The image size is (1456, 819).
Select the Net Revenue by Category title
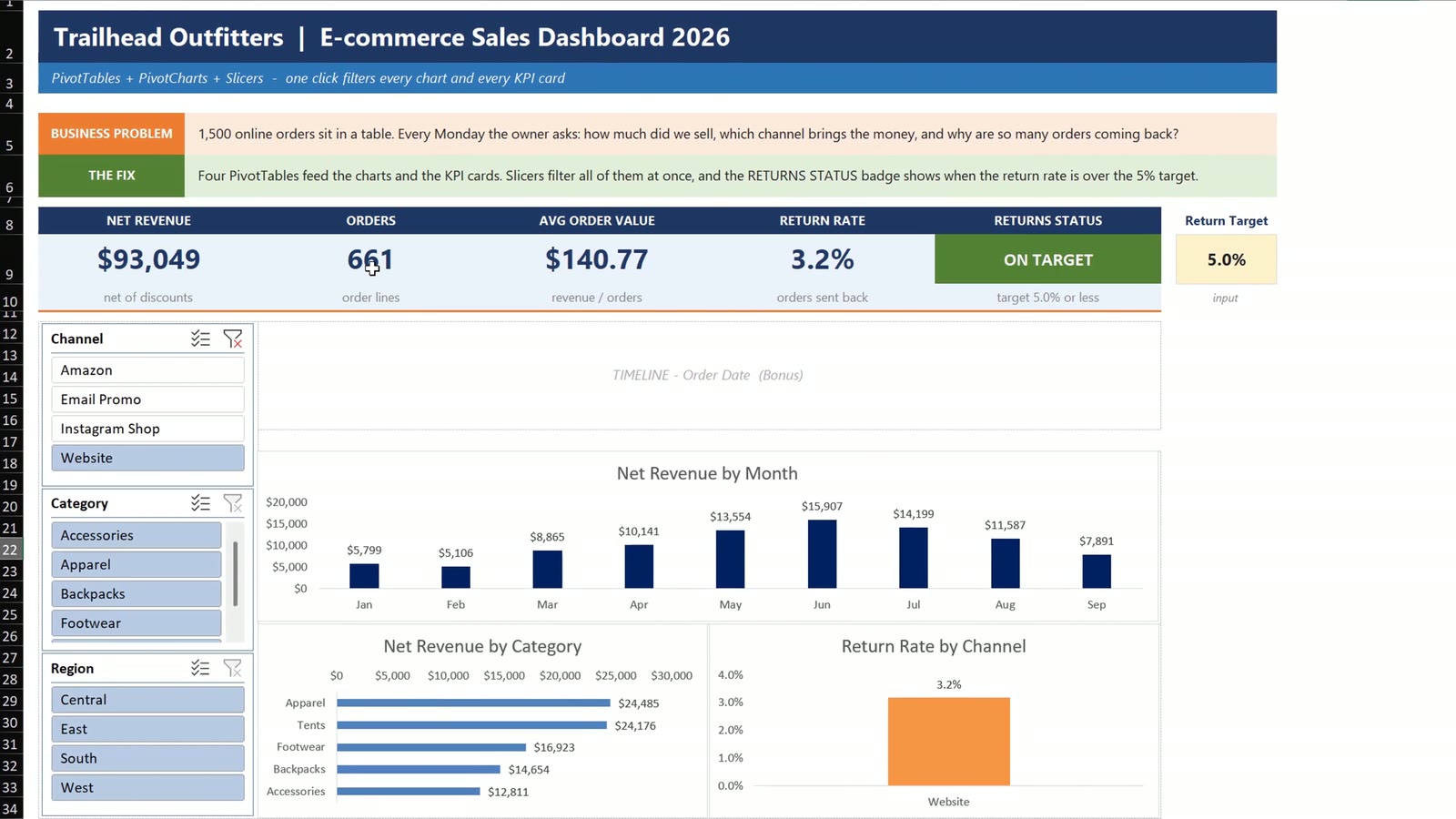click(482, 646)
